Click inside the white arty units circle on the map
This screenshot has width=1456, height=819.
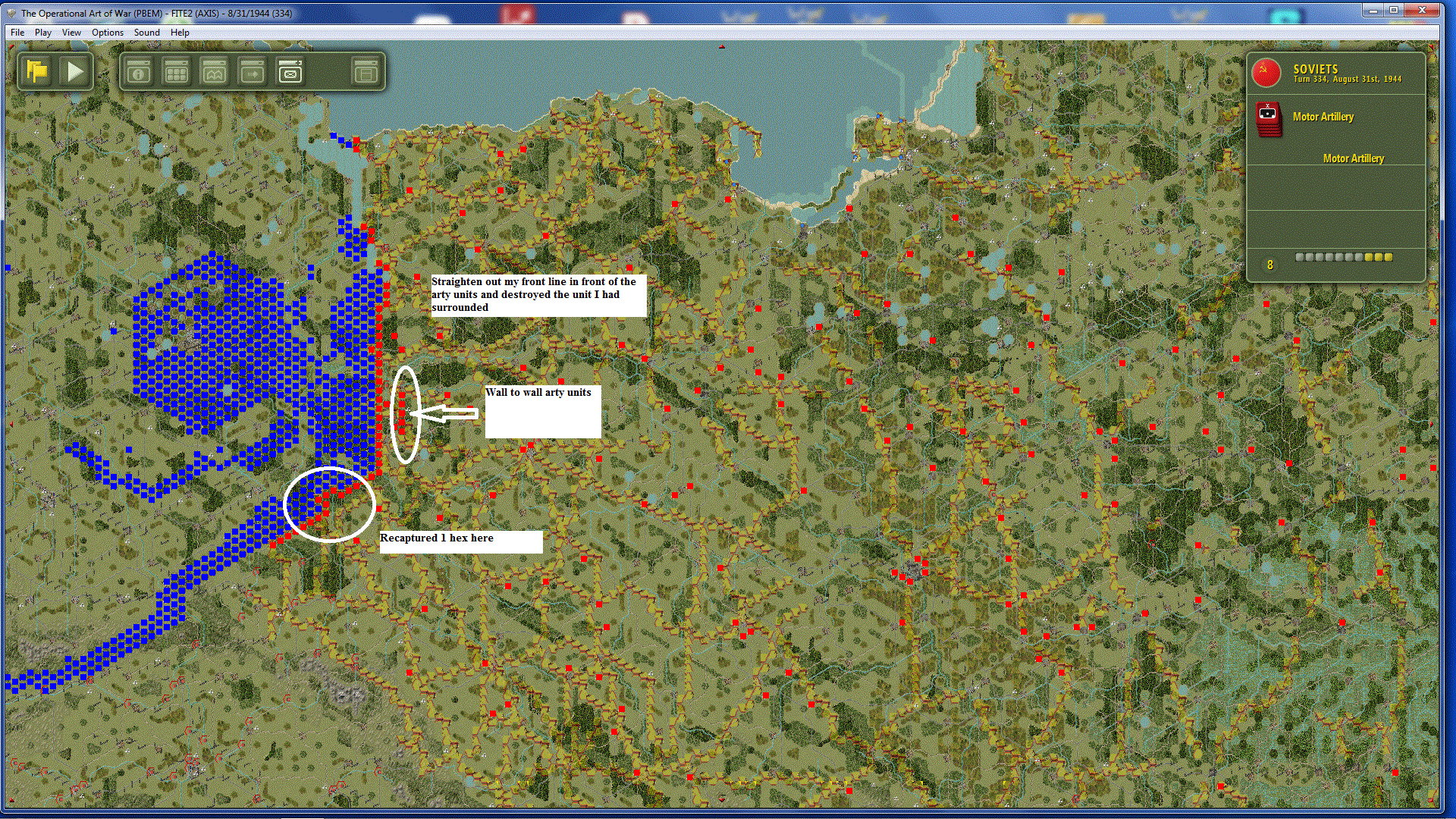click(x=405, y=414)
